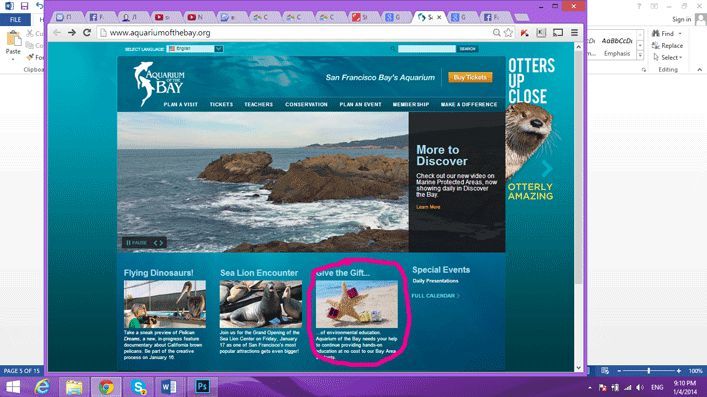Screen dimensions: 707x397
Task: Open the Styles pane dialog launcher in Word
Action: click(644, 70)
